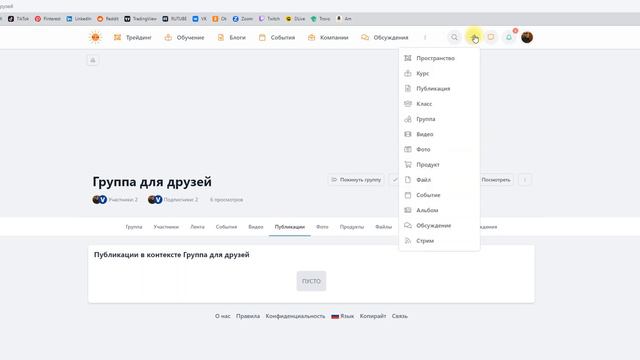Screen dimensions: 640x360
Task: Open the Блоги section
Action: 231,38
